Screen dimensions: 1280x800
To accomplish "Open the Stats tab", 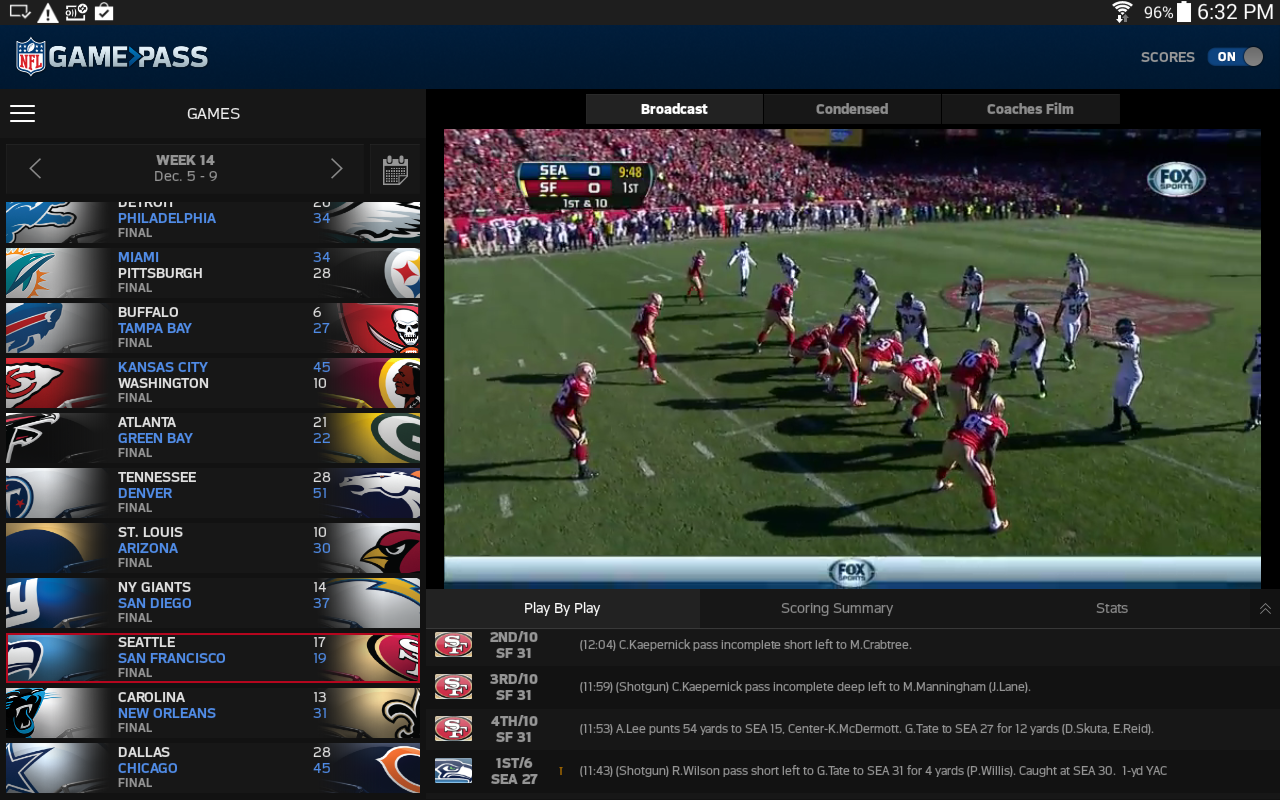I will click(1111, 608).
